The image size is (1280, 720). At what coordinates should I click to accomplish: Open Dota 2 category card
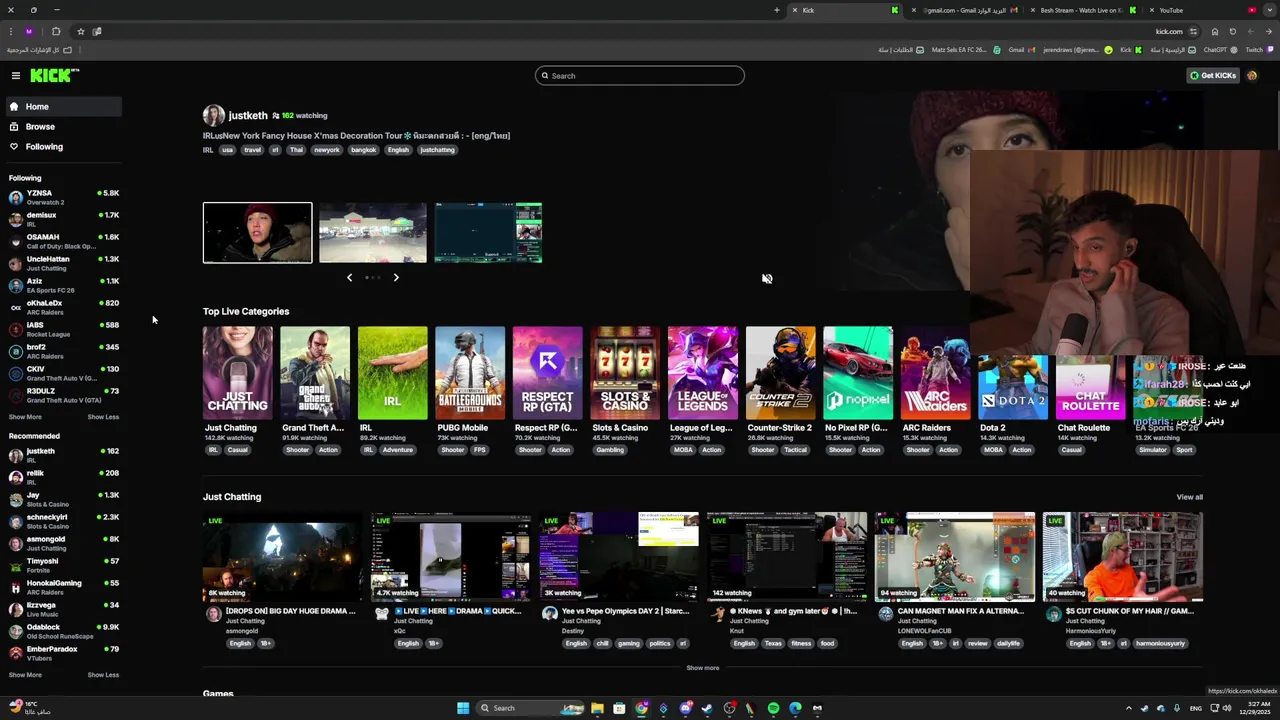tap(1013, 387)
